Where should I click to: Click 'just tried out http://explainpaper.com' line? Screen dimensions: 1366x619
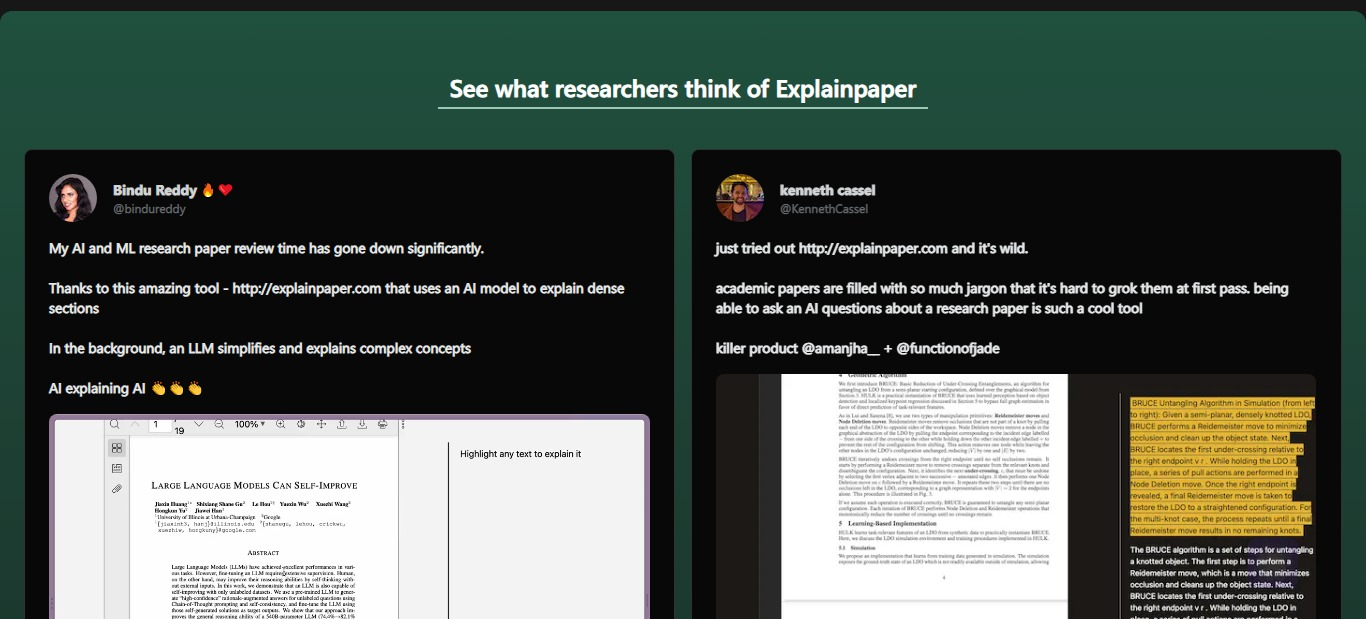click(x=872, y=248)
